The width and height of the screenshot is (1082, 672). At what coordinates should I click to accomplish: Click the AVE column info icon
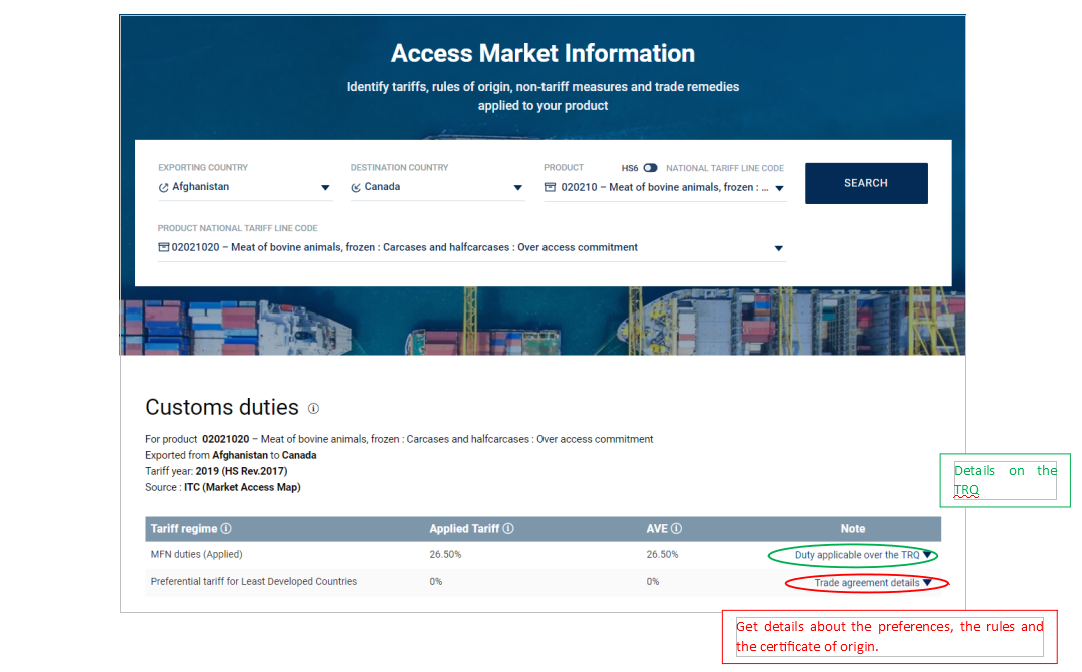point(677,529)
